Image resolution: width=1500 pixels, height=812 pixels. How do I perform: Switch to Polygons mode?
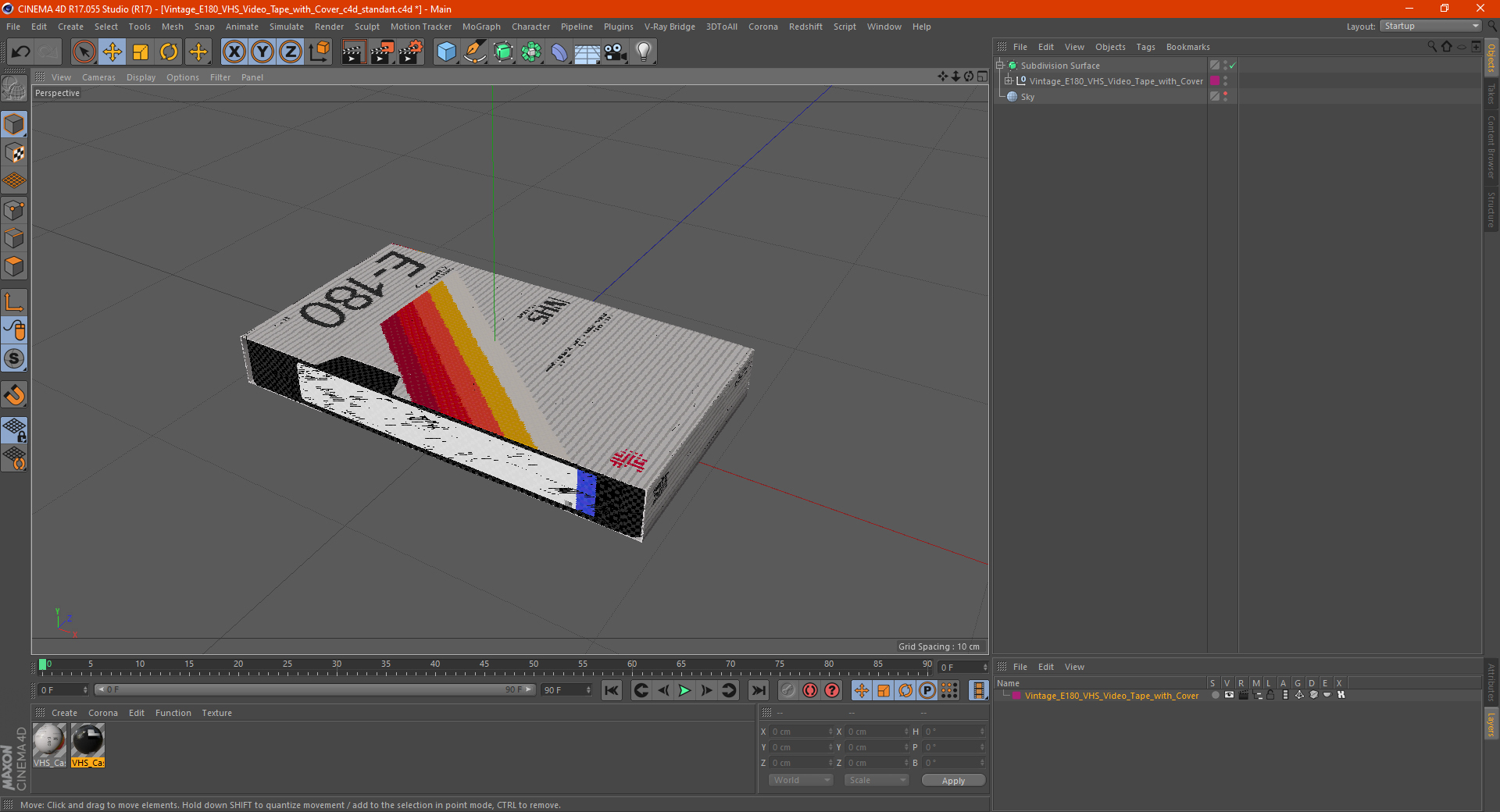tap(14, 266)
